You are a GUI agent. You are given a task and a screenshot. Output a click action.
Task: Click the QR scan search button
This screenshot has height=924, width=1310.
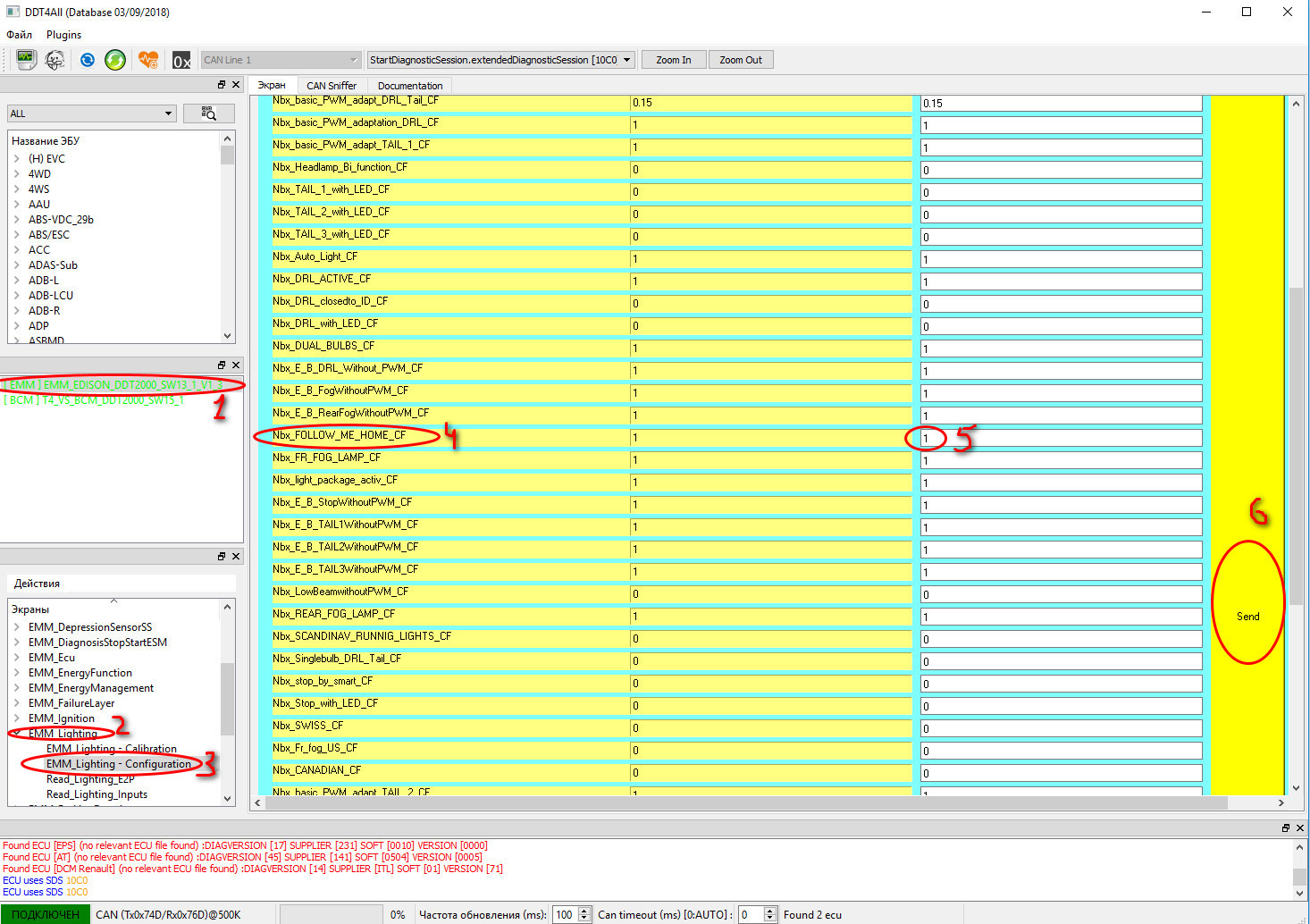(x=209, y=113)
